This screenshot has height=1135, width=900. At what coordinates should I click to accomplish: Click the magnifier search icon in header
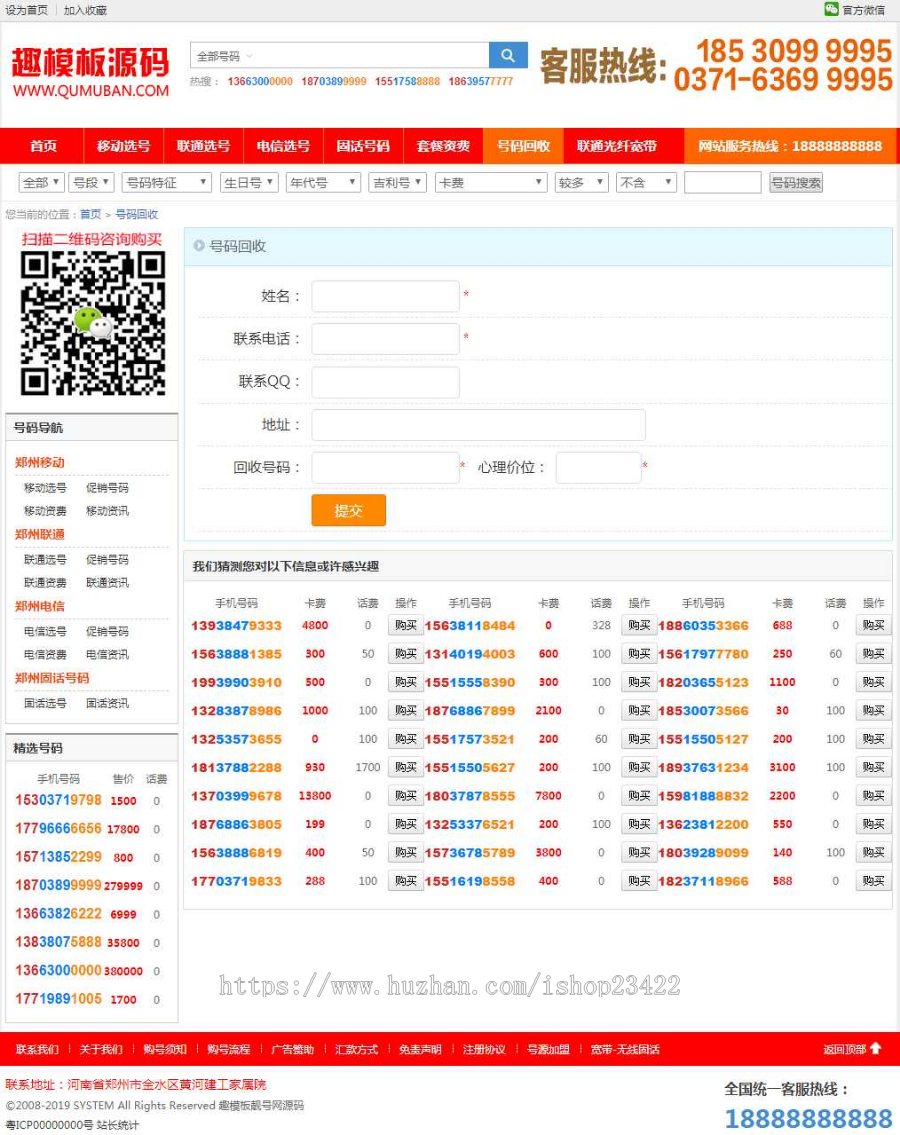point(507,55)
